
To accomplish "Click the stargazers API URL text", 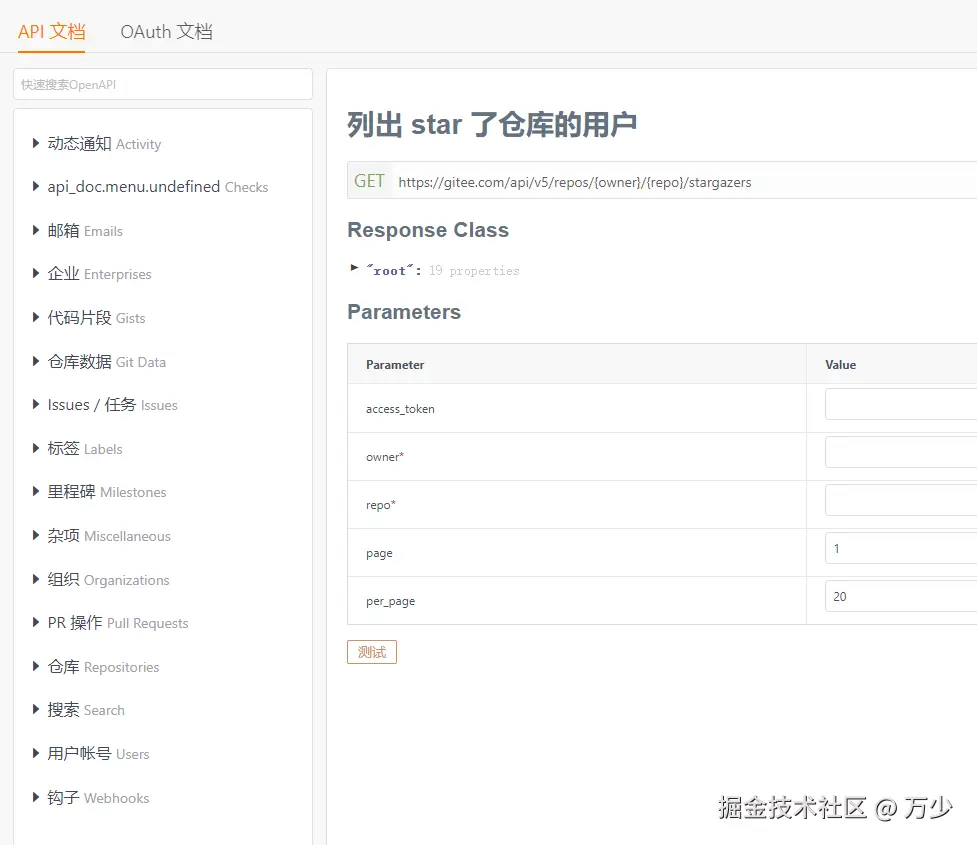I will point(574,182).
